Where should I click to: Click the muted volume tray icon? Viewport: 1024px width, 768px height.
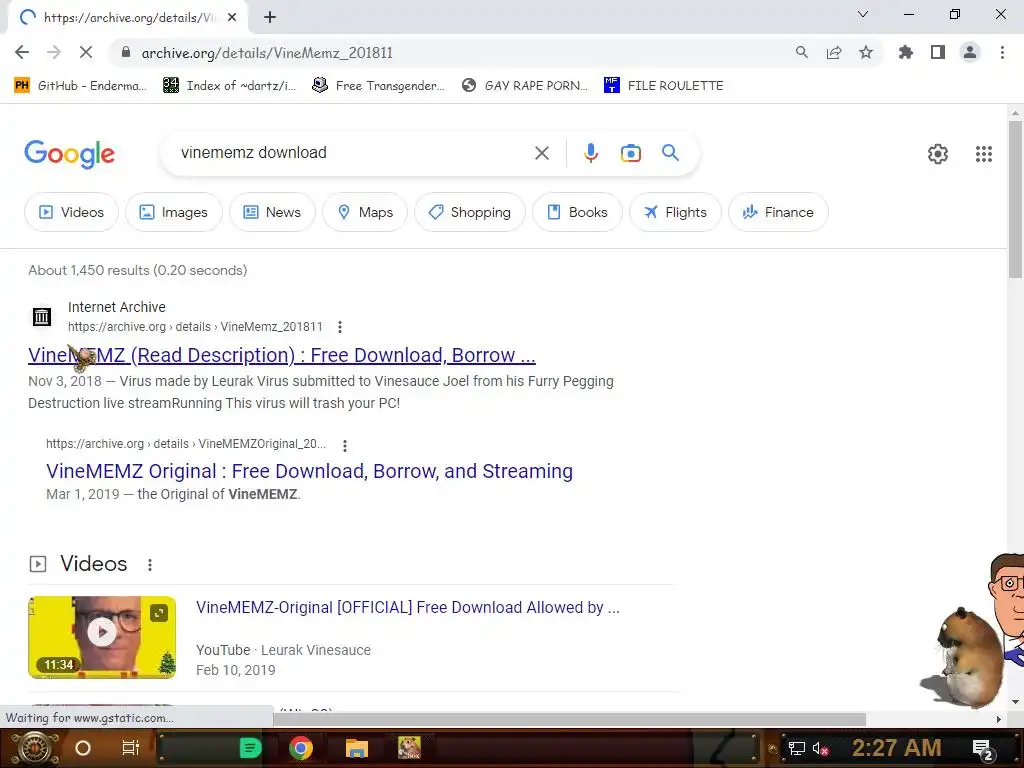tap(820, 748)
